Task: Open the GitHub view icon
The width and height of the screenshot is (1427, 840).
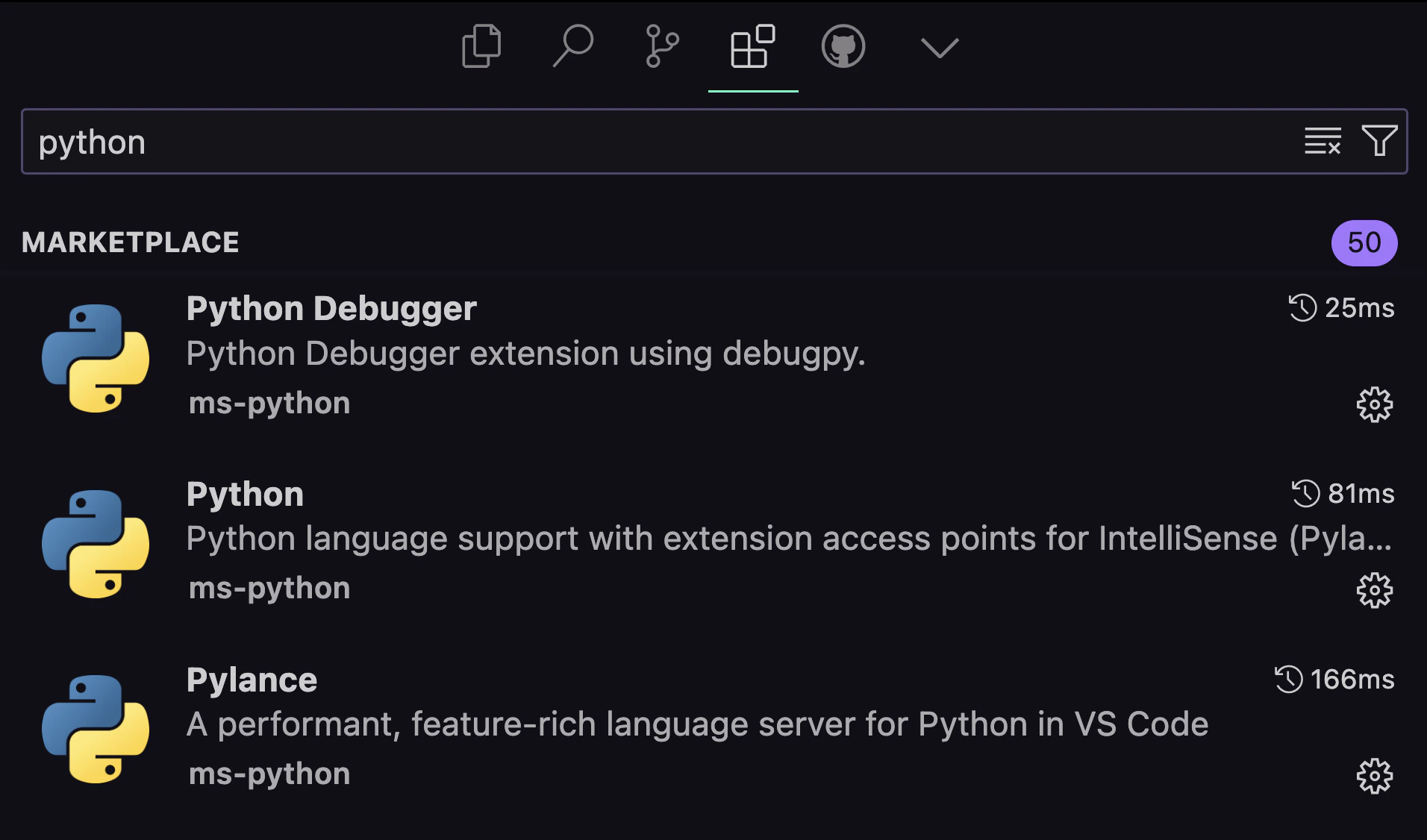Action: click(843, 46)
